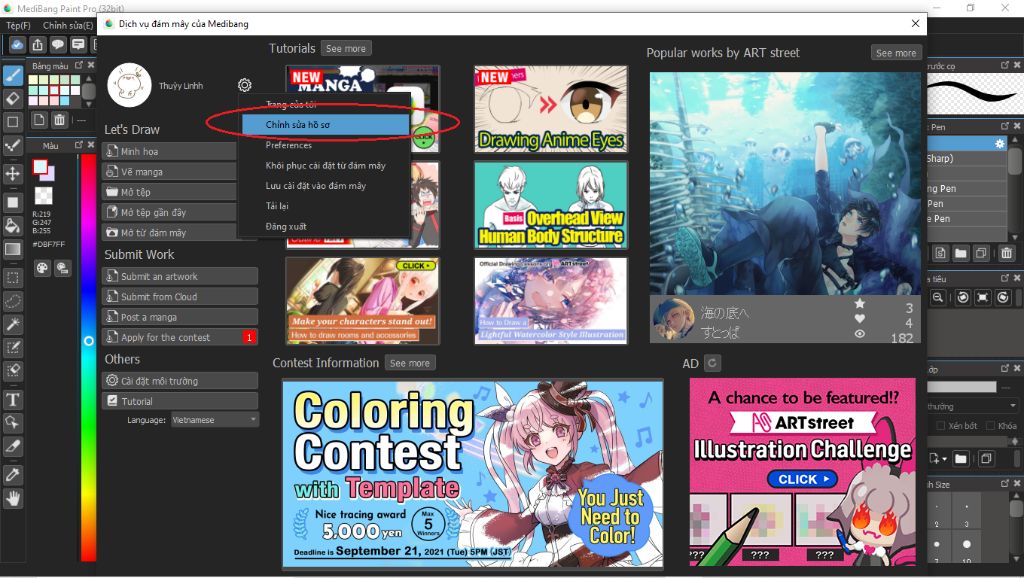This screenshot has height=578, width=1024.
Task: Select the Gradient tool
Action: point(13,249)
